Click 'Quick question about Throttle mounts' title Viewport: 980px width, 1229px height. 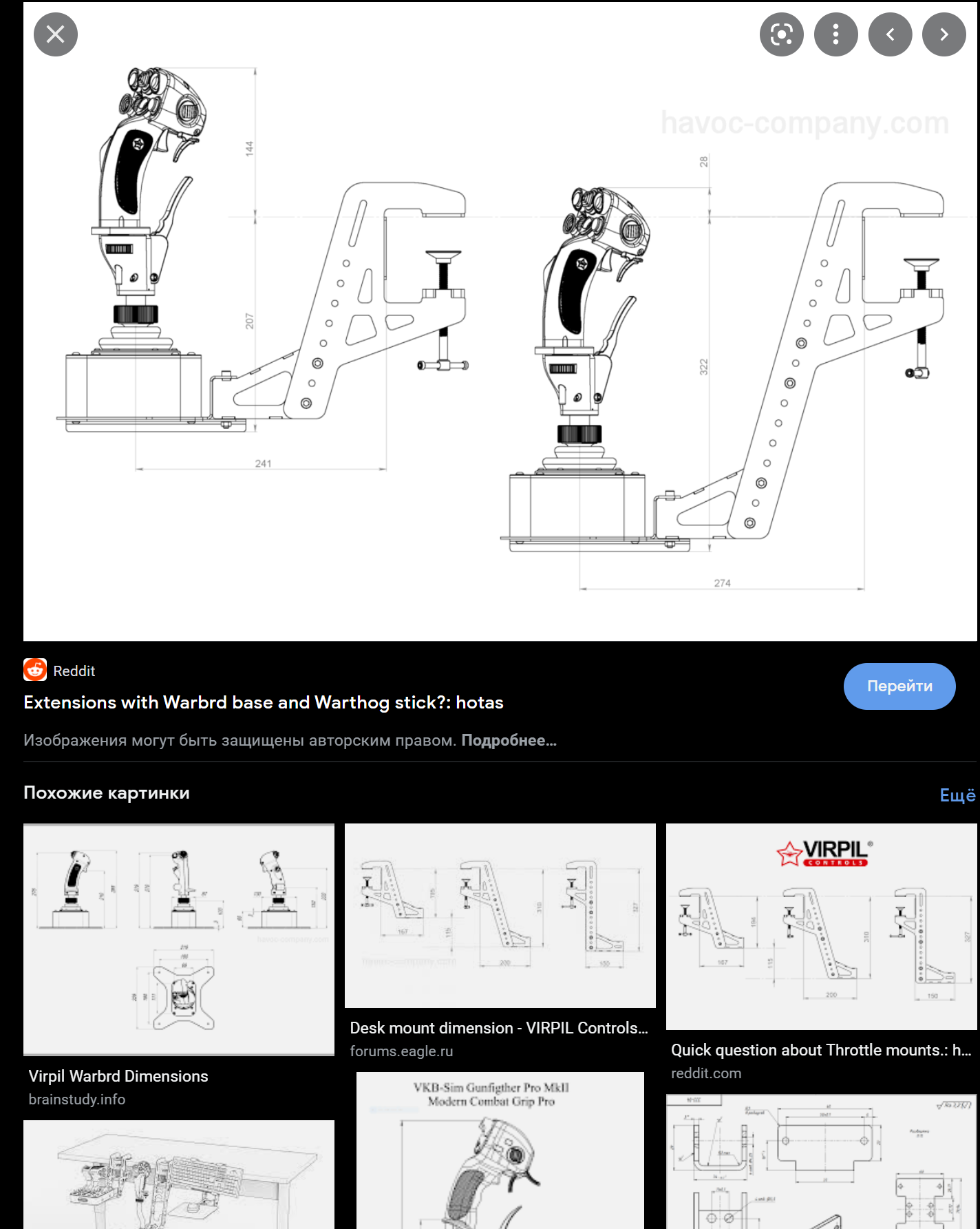(x=821, y=1050)
